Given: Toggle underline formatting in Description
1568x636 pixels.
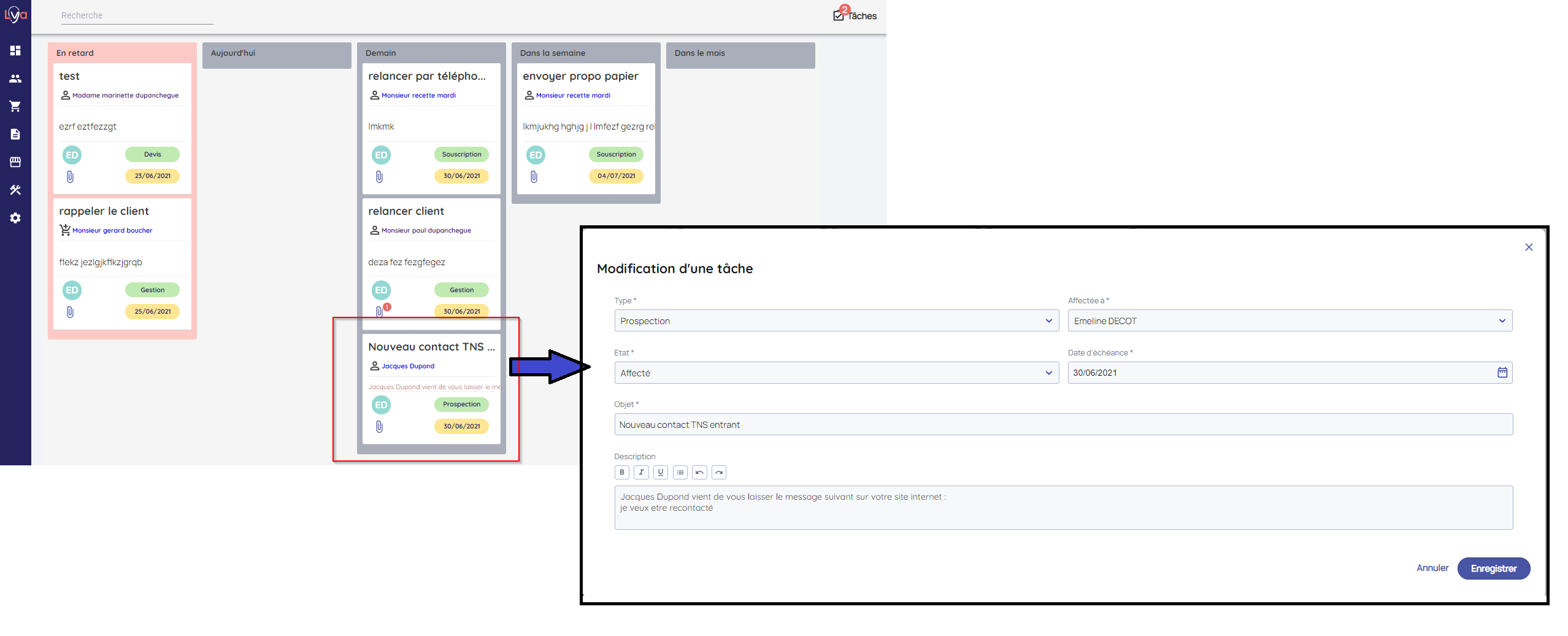Looking at the screenshot, I should tap(660, 472).
